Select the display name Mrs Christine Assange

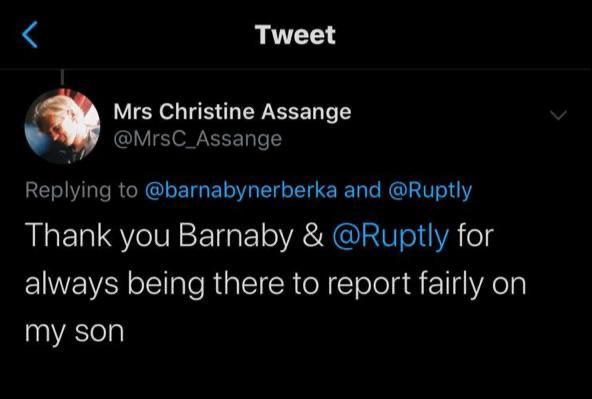(232, 112)
